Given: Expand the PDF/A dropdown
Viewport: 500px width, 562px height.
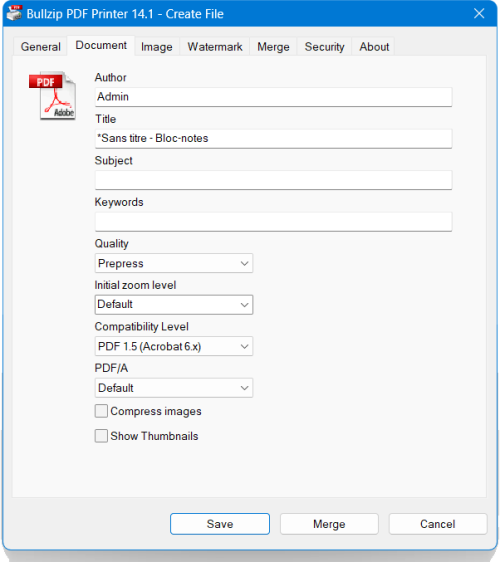Looking at the screenshot, I should coord(174,388).
